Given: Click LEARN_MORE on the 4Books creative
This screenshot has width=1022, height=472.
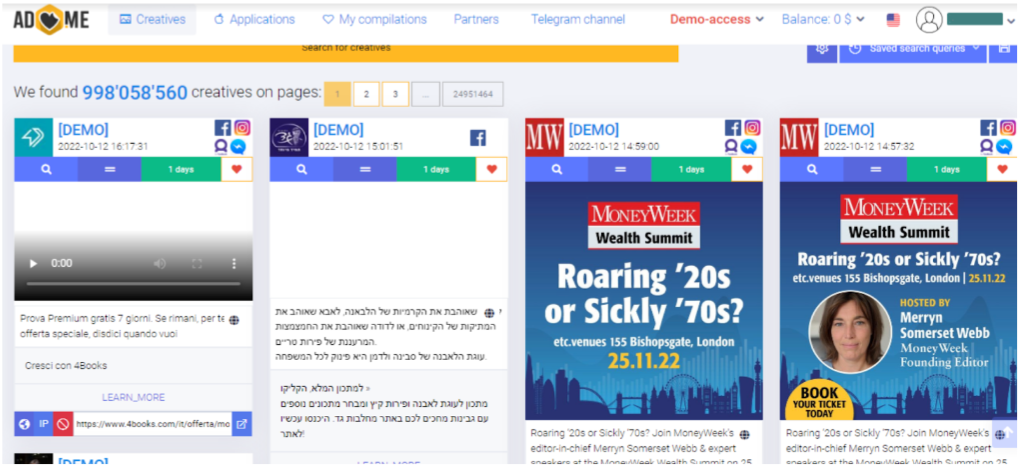Looking at the screenshot, I should (134, 397).
